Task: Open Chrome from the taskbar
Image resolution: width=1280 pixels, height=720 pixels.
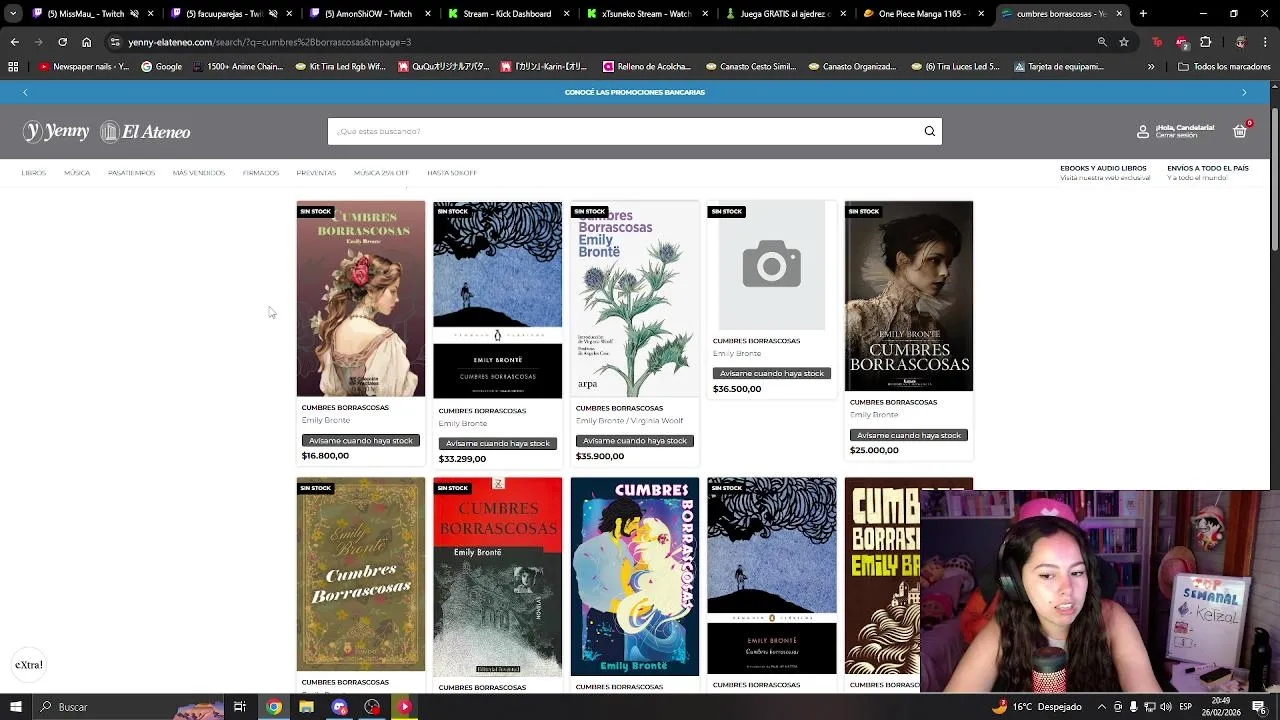Action: [273, 707]
